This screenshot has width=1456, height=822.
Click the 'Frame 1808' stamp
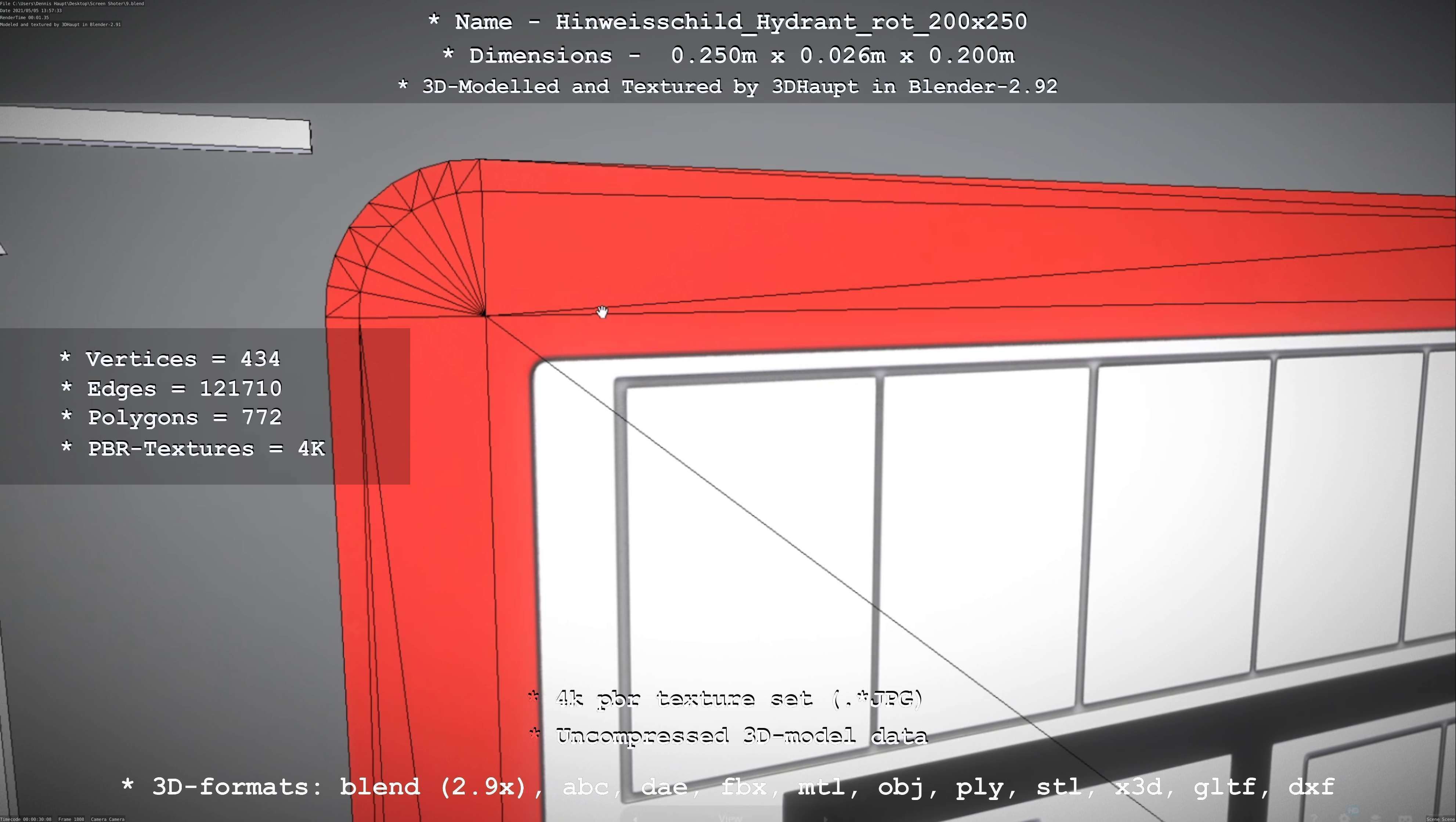pos(71,819)
